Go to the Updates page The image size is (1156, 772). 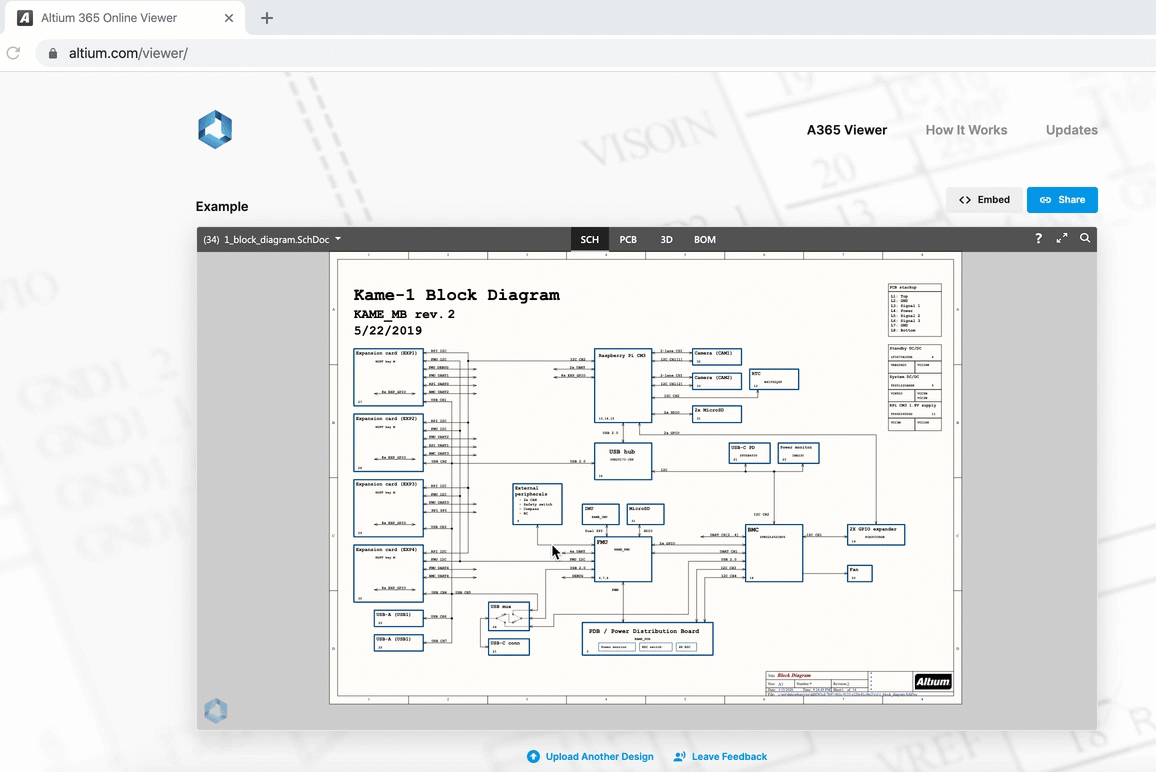[x=1071, y=130]
